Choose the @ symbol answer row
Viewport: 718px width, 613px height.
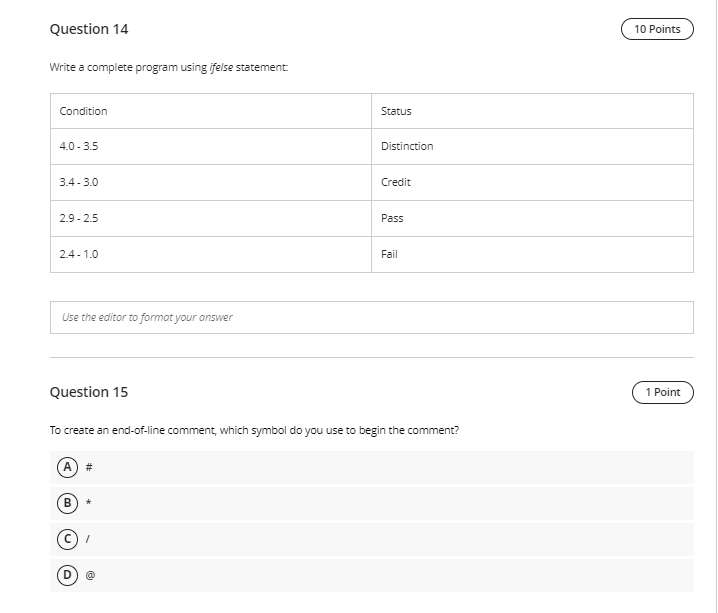(372, 575)
